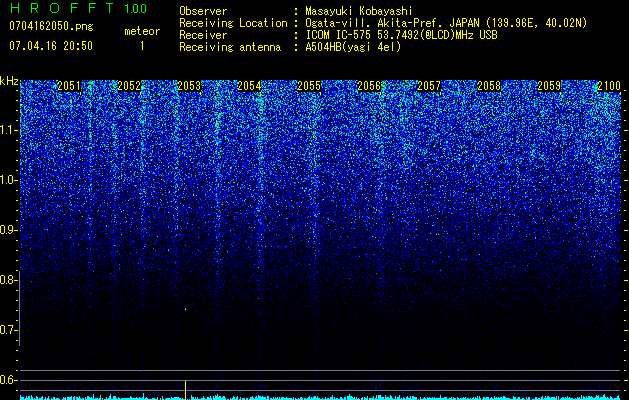Viewport: 629px width, 400px height.
Task: Click the meteor label
Action: [x=142, y=31]
